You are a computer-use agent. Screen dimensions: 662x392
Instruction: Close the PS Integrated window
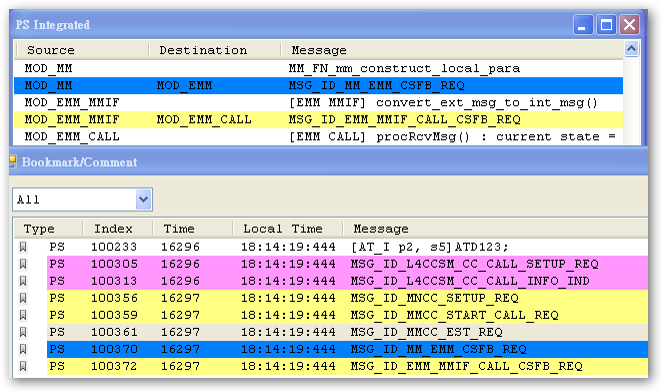(629, 24)
